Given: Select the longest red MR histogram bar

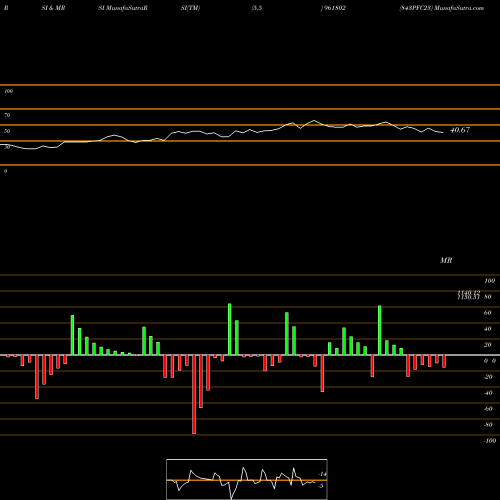Looking at the screenshot, I should point(194,394).
